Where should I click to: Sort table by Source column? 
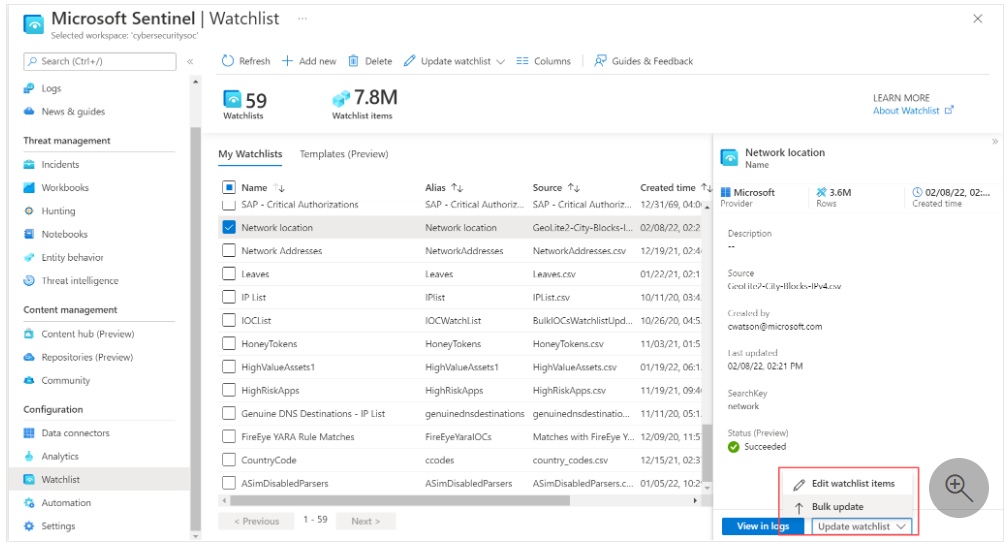556,187
